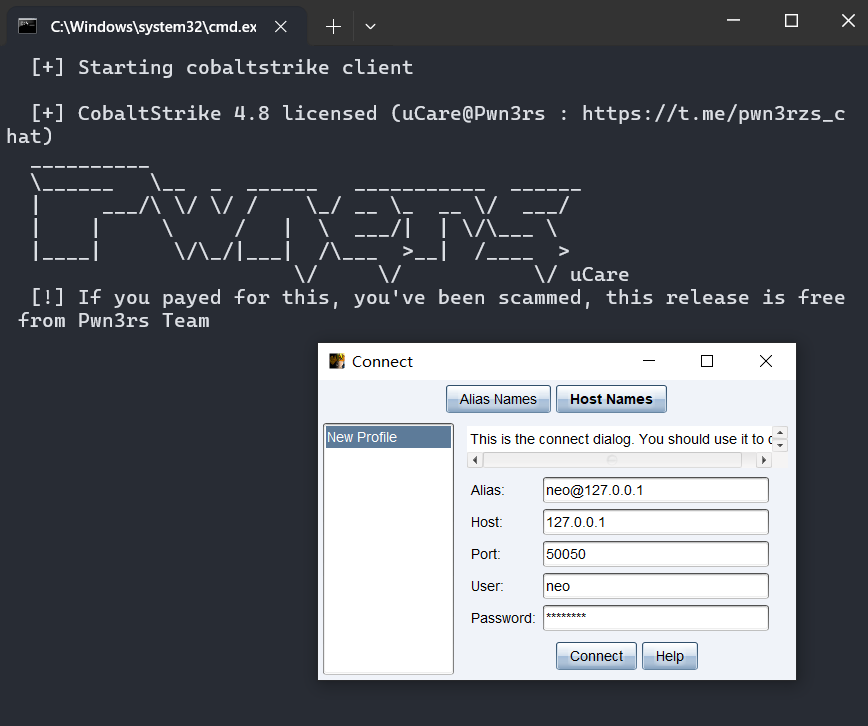This screenshot has width=868, height=726.
Task: Select the cmd.exe terminal tab
Action: click(x=156, y=27)
